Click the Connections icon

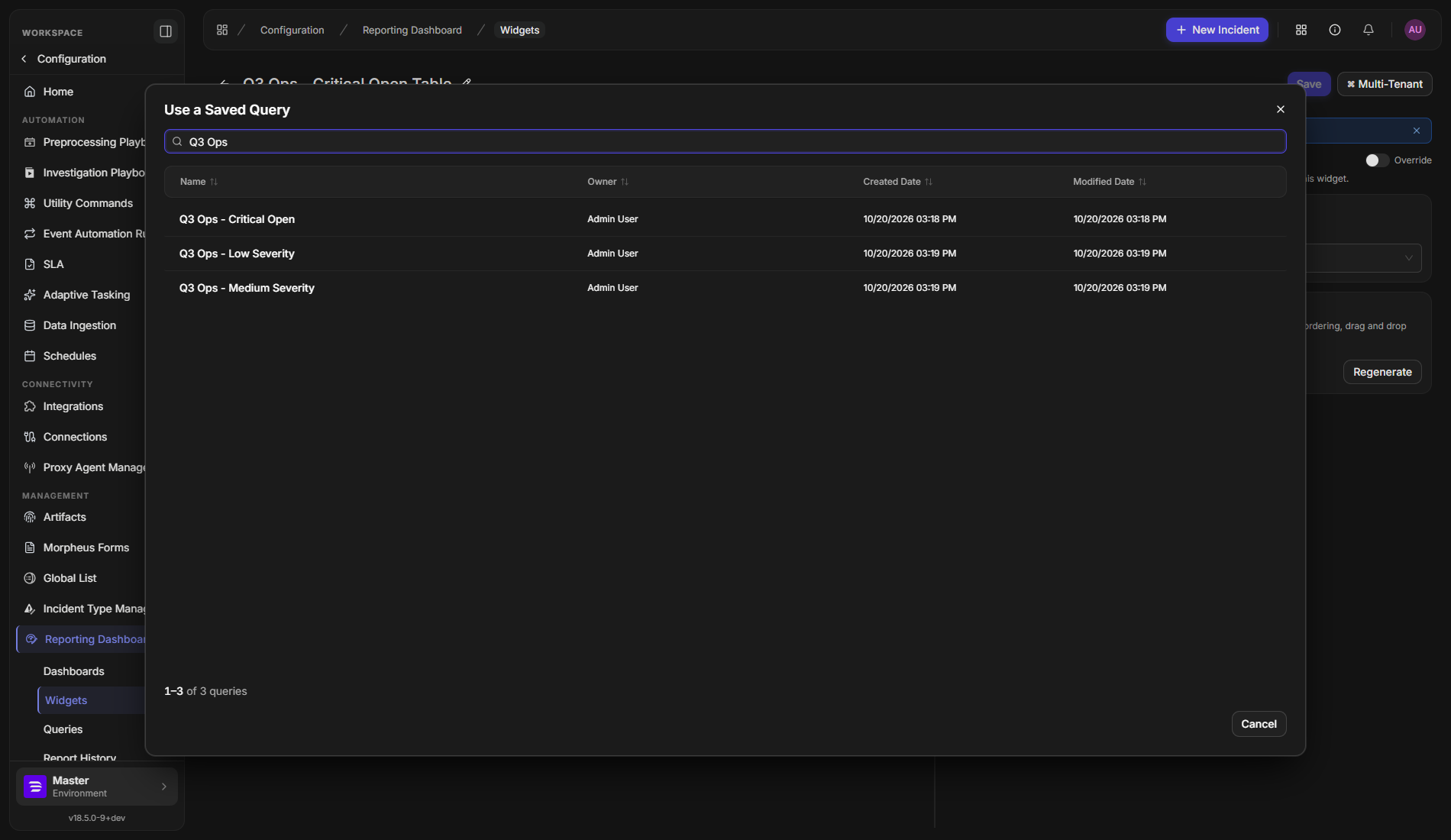click(x=30, y=437)
